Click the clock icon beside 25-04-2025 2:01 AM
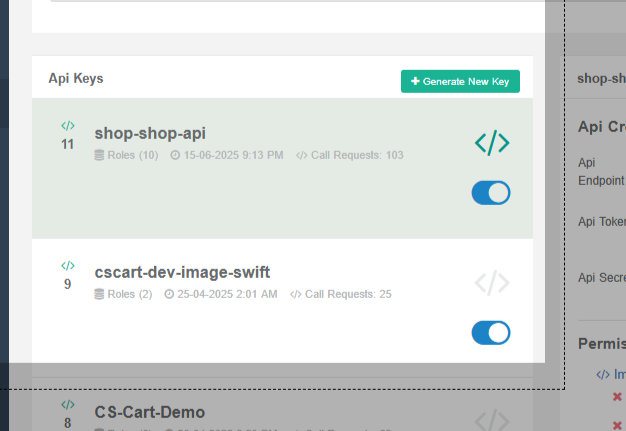This screenshot has width=626, height=431. click(169, 294)
